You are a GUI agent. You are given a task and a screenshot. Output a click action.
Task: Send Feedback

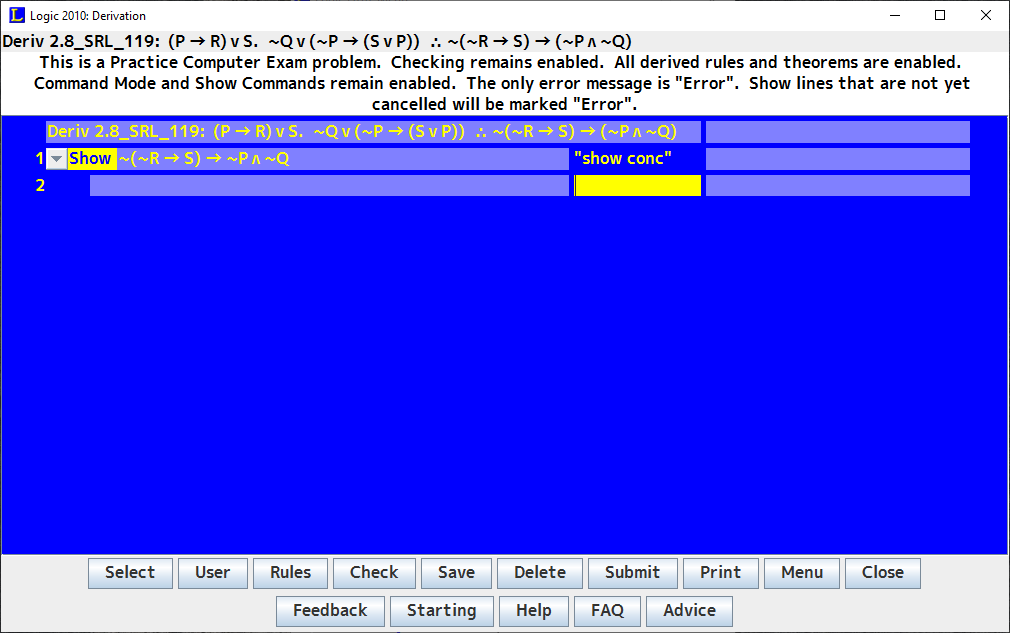pyautogui.click(x=330, y=610)
